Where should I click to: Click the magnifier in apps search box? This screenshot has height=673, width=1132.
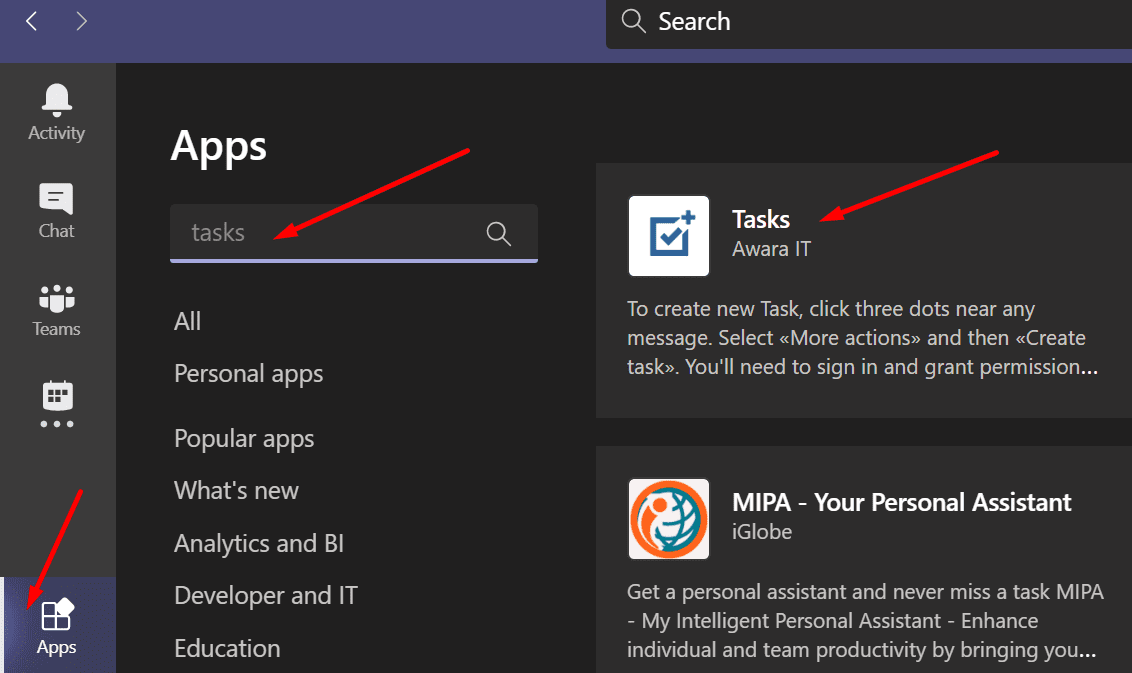pyautogui.click(x=498, y=233)
